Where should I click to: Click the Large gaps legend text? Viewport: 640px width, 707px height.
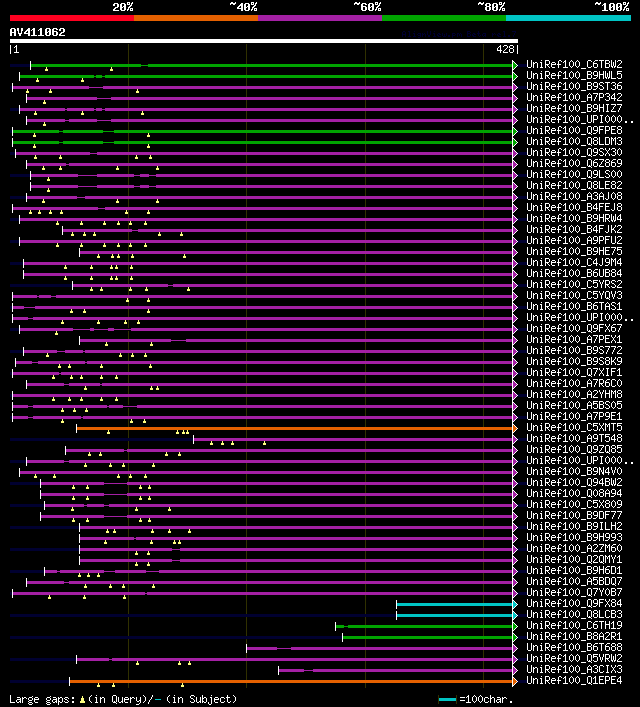point(42,699)
